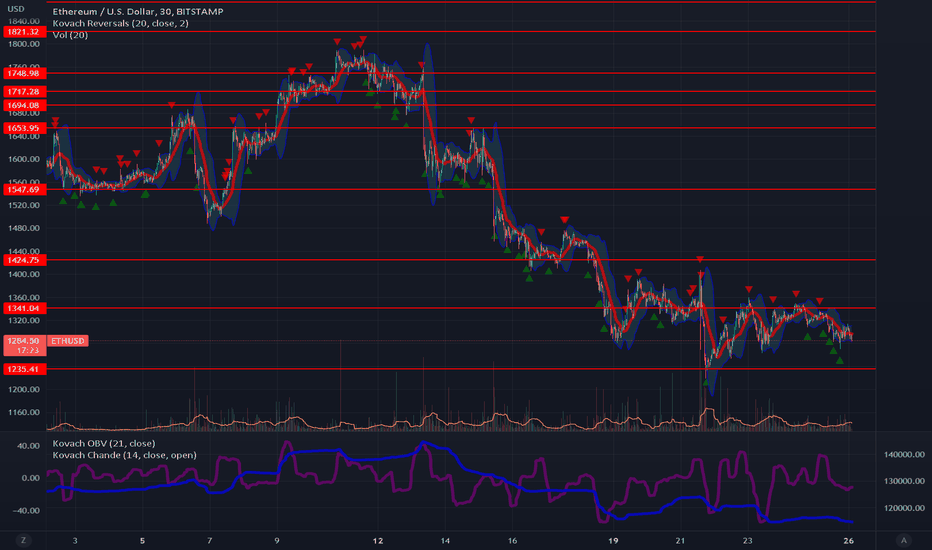Viewport: 932px width, 550px height.
Task: Click the -40.00 oscillator axis value
Action: [27, 511]
